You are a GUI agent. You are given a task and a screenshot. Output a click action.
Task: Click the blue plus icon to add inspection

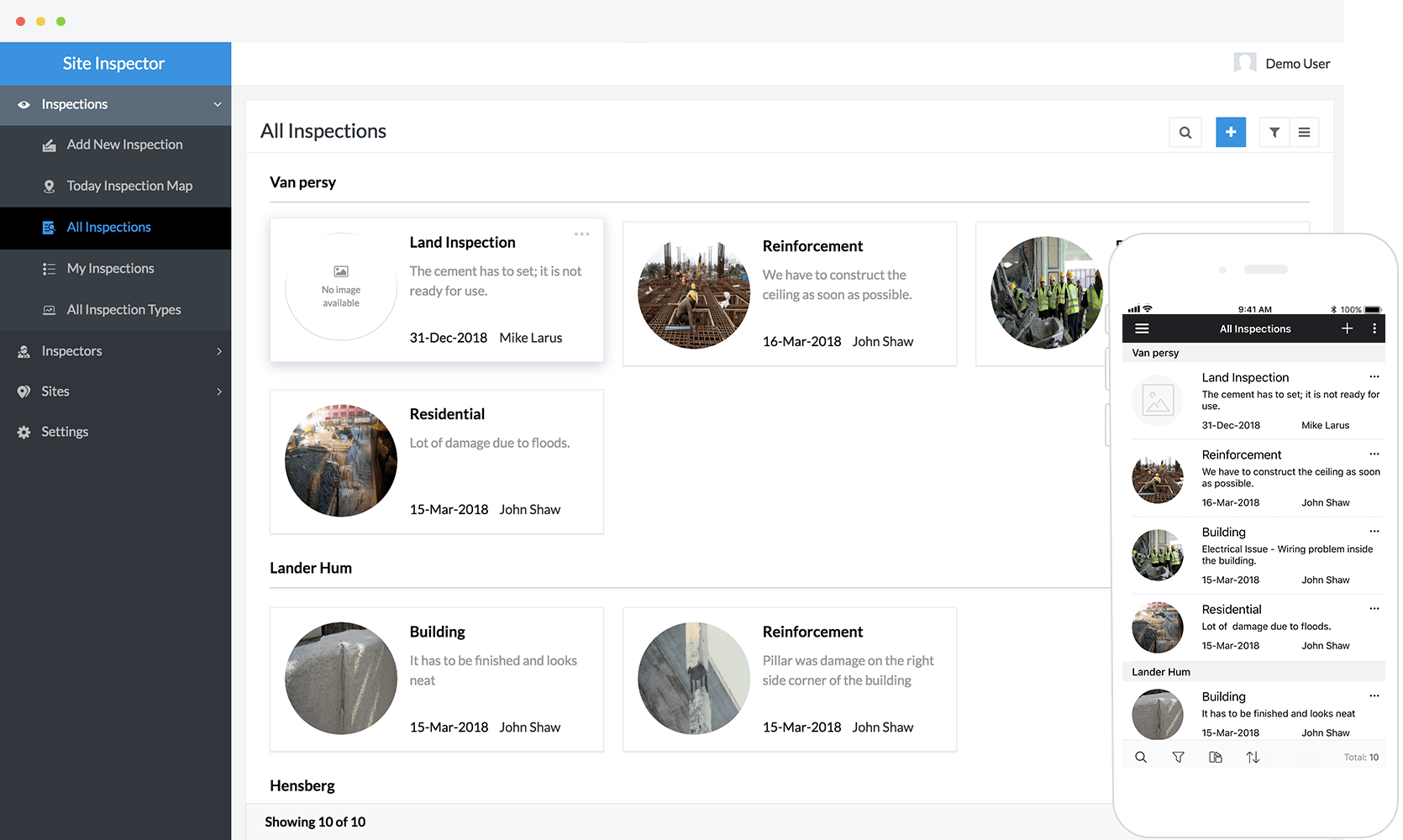pyautogui.click(x=1231, y=132)
